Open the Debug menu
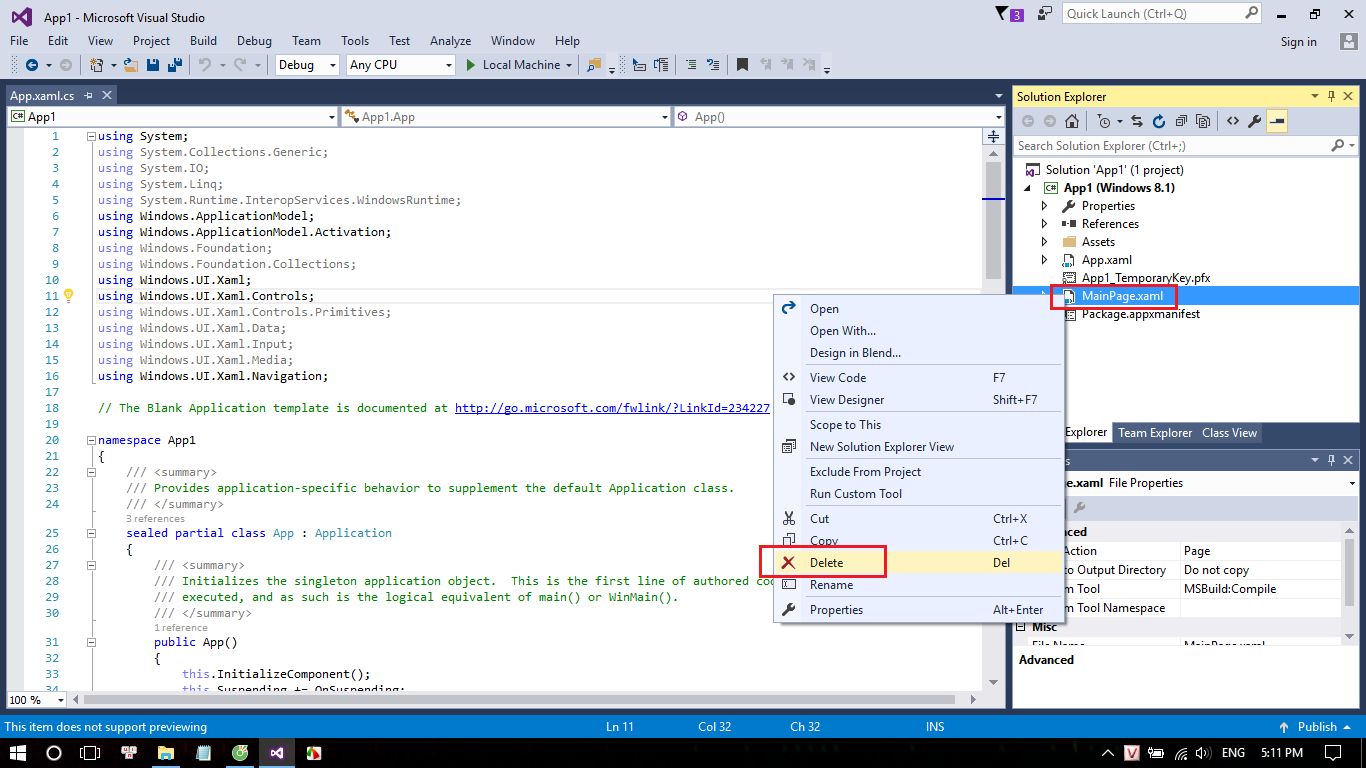The height and width of the screenshot is (768, 1366). tap(254, 41)
